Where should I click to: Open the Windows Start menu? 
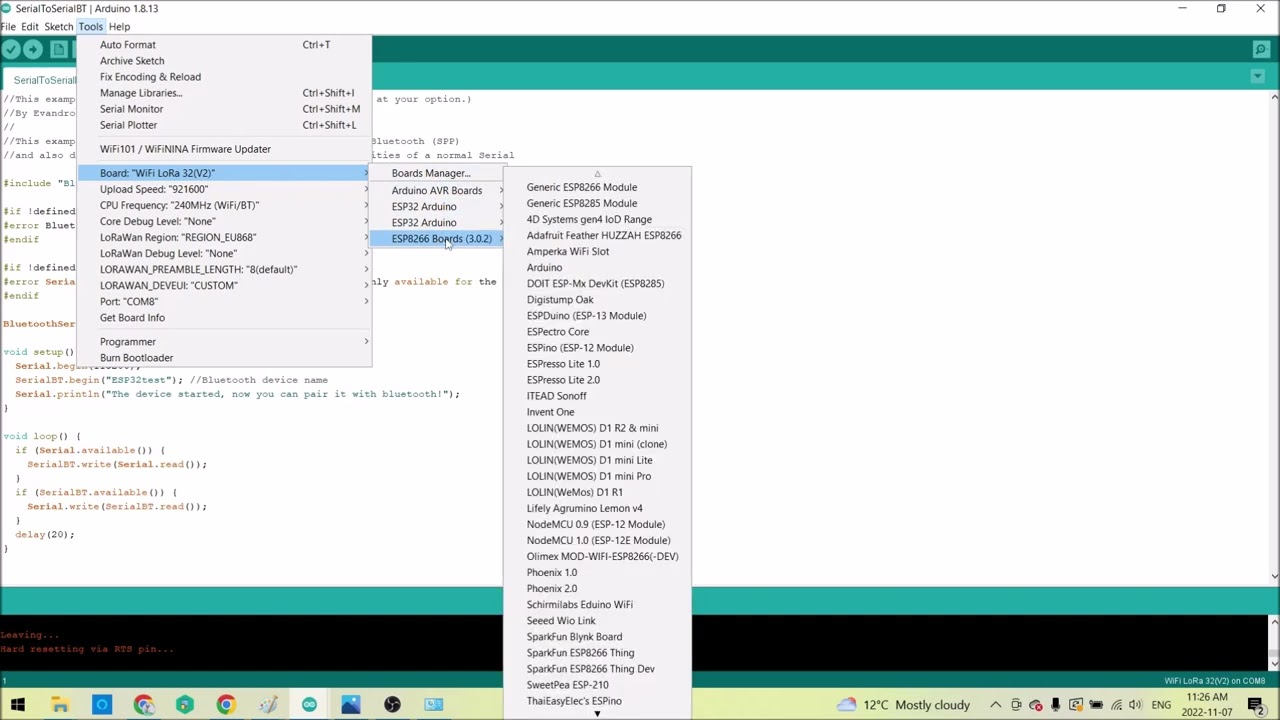pyautogui.click(x=17, y=705)
